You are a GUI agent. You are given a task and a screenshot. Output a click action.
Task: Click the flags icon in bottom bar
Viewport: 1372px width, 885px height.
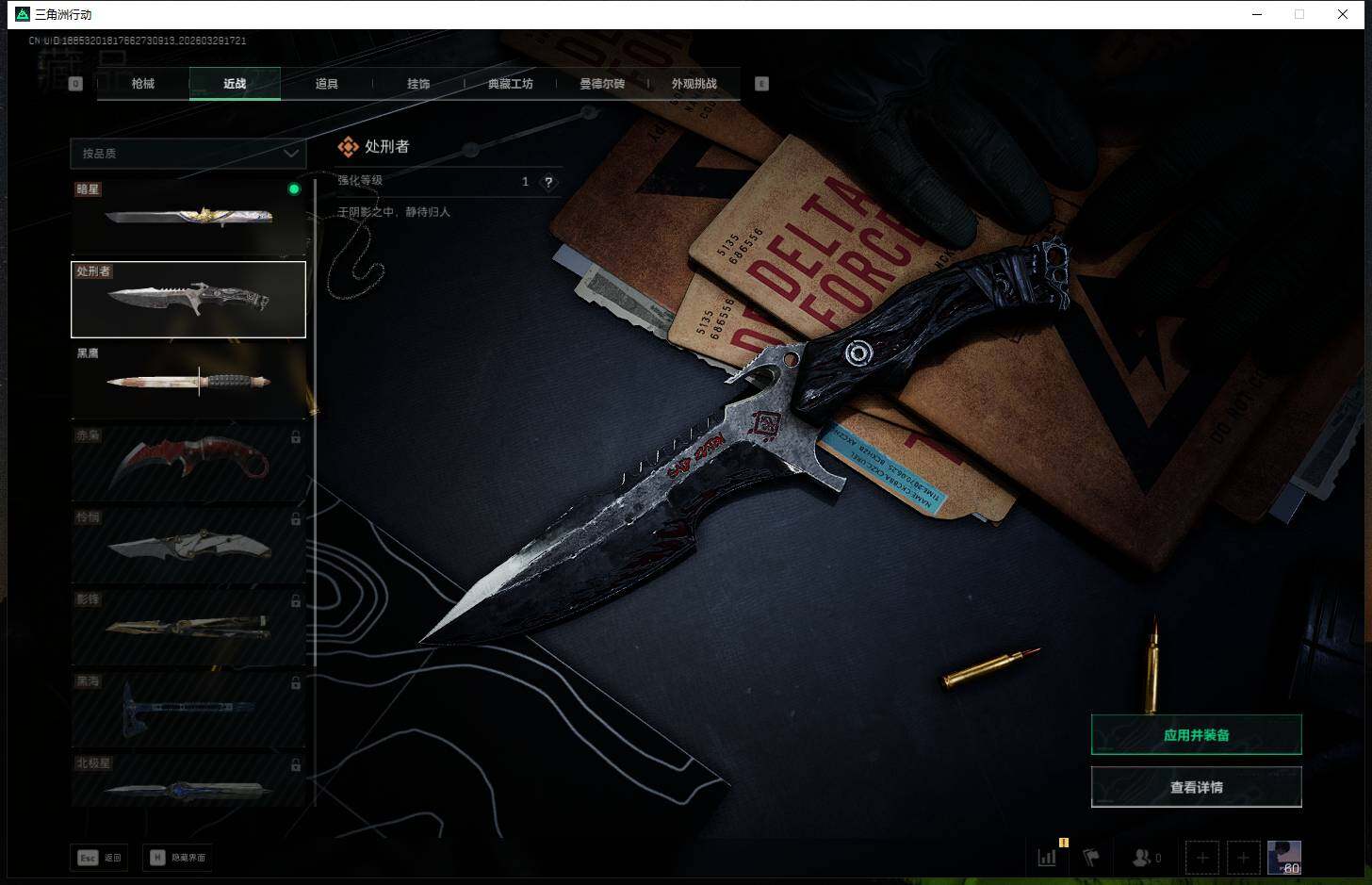point(1091,857)
